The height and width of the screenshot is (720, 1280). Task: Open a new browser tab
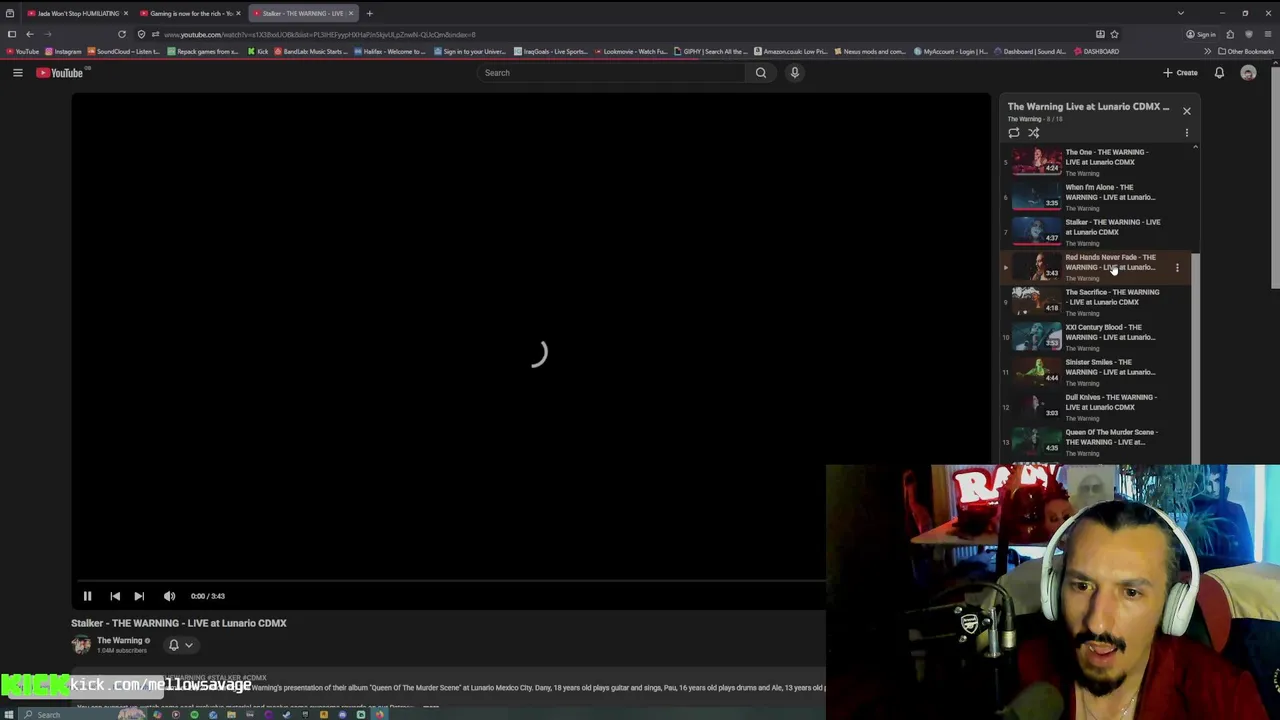(369, 13)
